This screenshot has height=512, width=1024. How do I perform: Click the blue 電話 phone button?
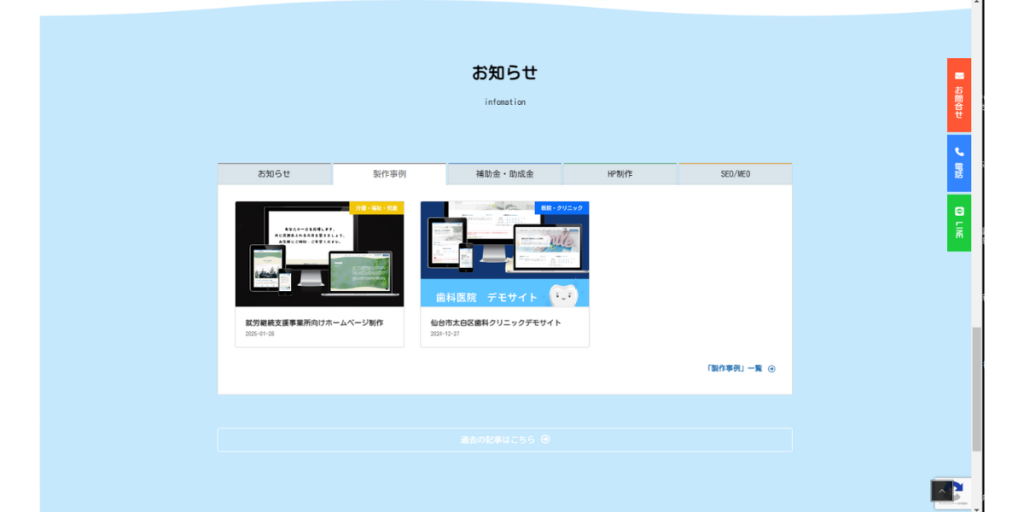(x=958, y=162)
